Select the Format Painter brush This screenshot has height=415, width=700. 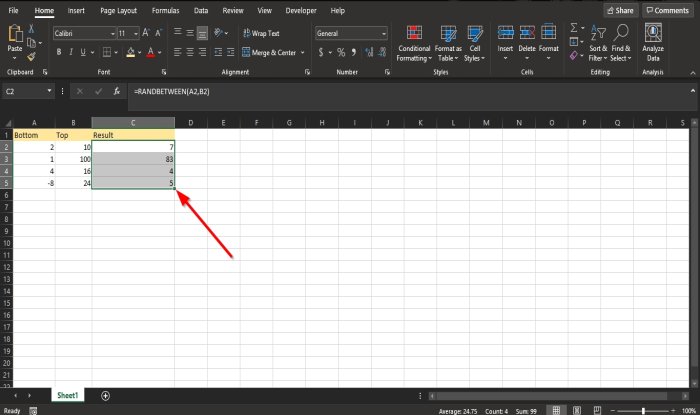coord(31,57)
